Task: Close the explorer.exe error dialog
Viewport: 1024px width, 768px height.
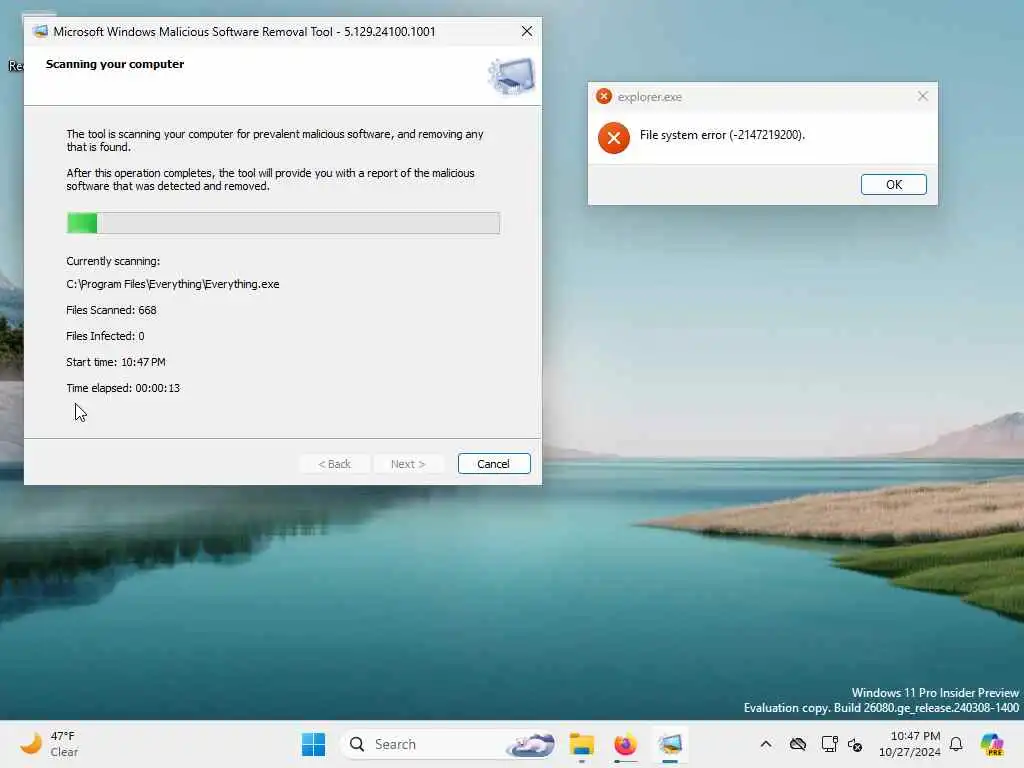Action: (922, 97)
